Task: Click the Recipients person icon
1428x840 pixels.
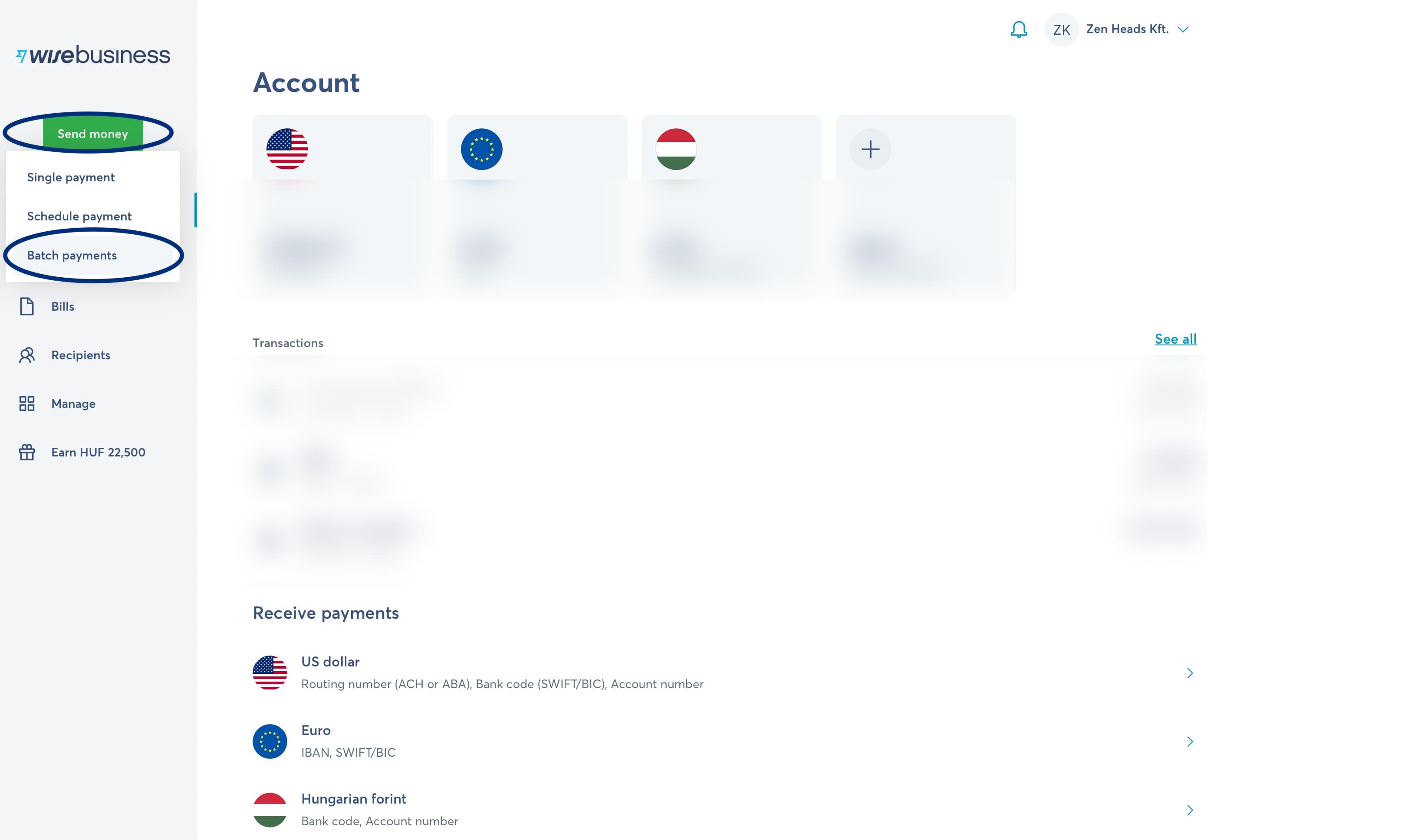Action: point(26,355)
